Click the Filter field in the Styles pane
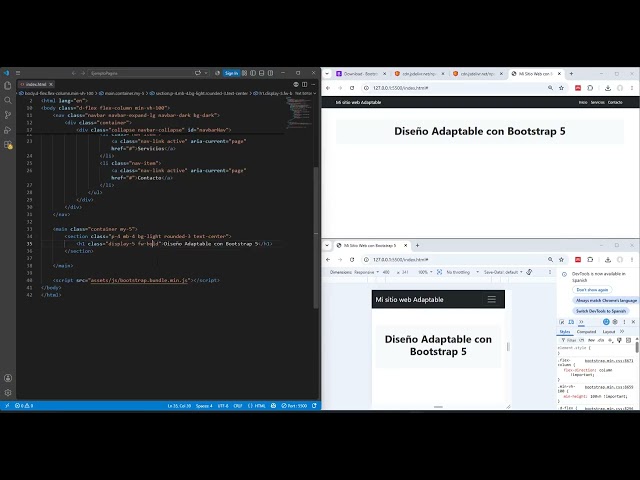The image size is (640, 480). tap(571, 340)
